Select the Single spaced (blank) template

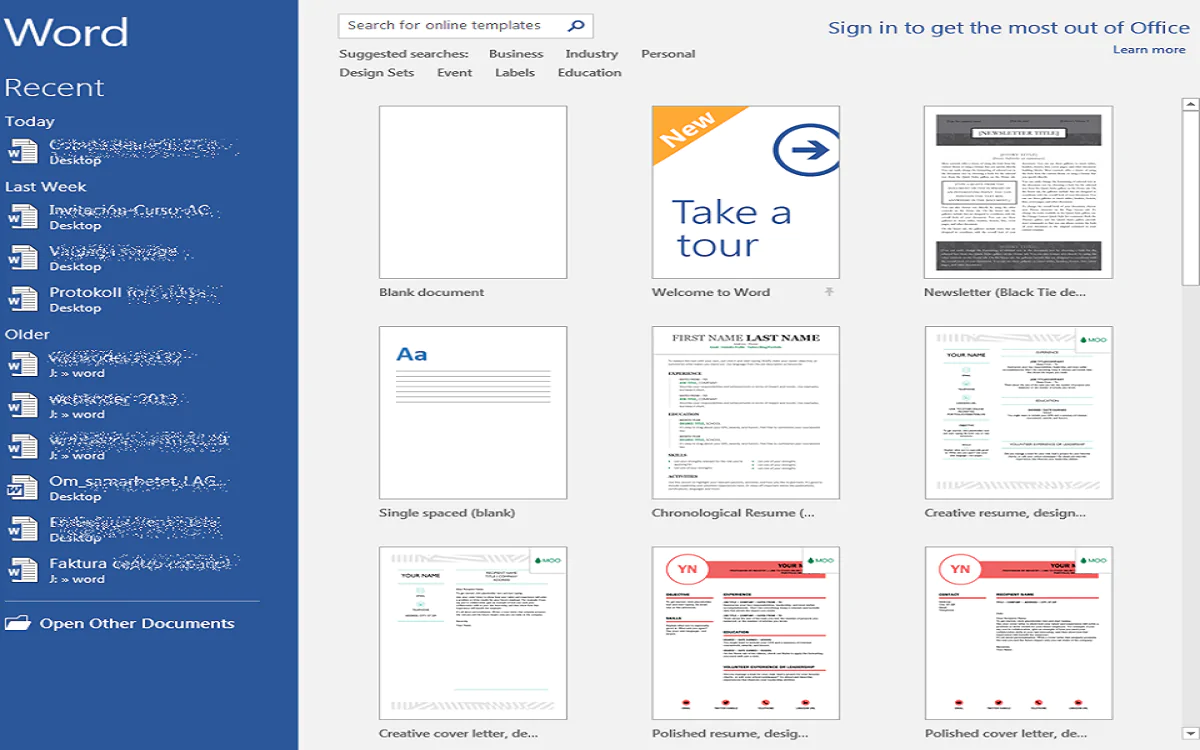pos(473,412)
